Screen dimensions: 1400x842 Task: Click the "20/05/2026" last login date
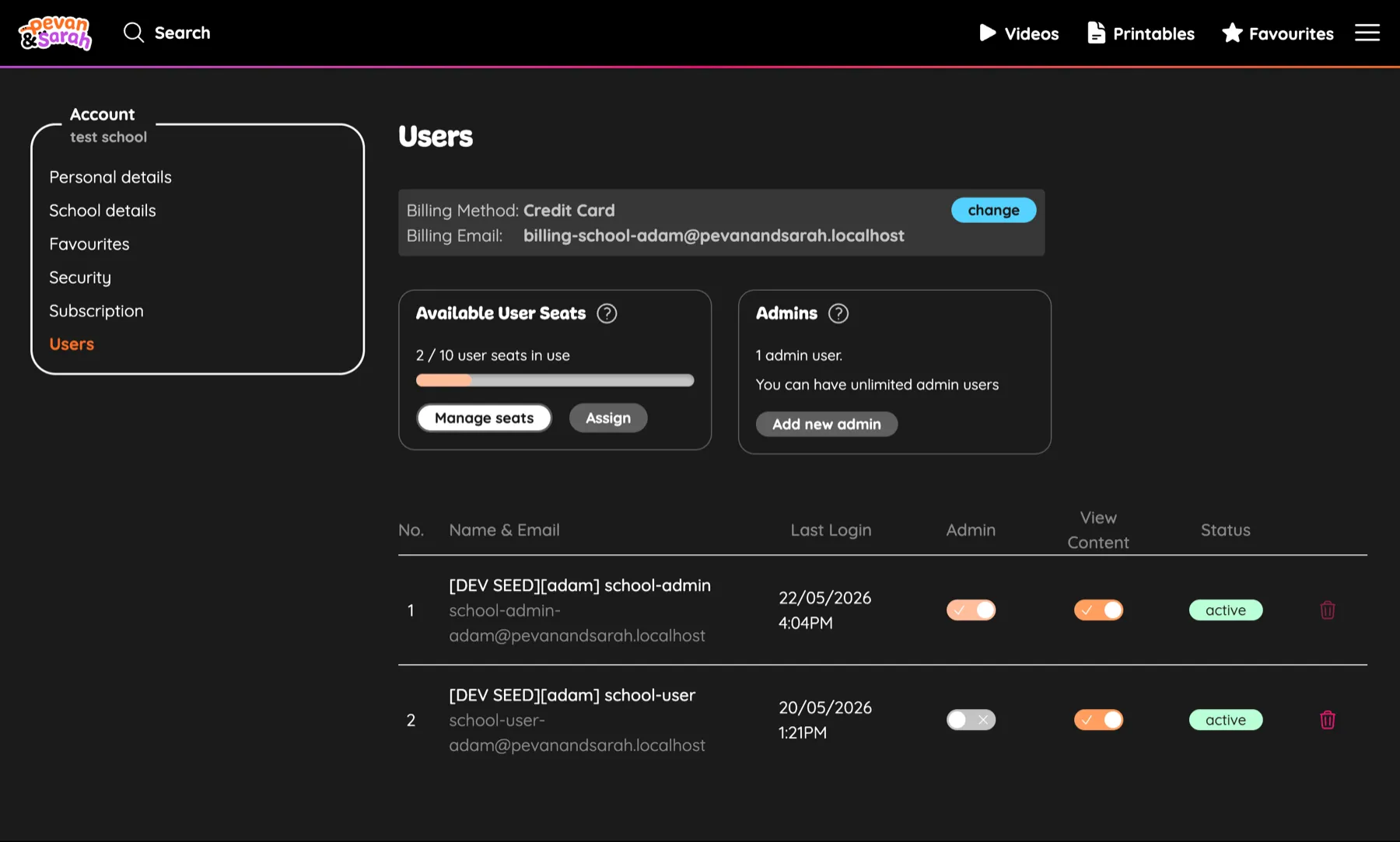[824, 707]
